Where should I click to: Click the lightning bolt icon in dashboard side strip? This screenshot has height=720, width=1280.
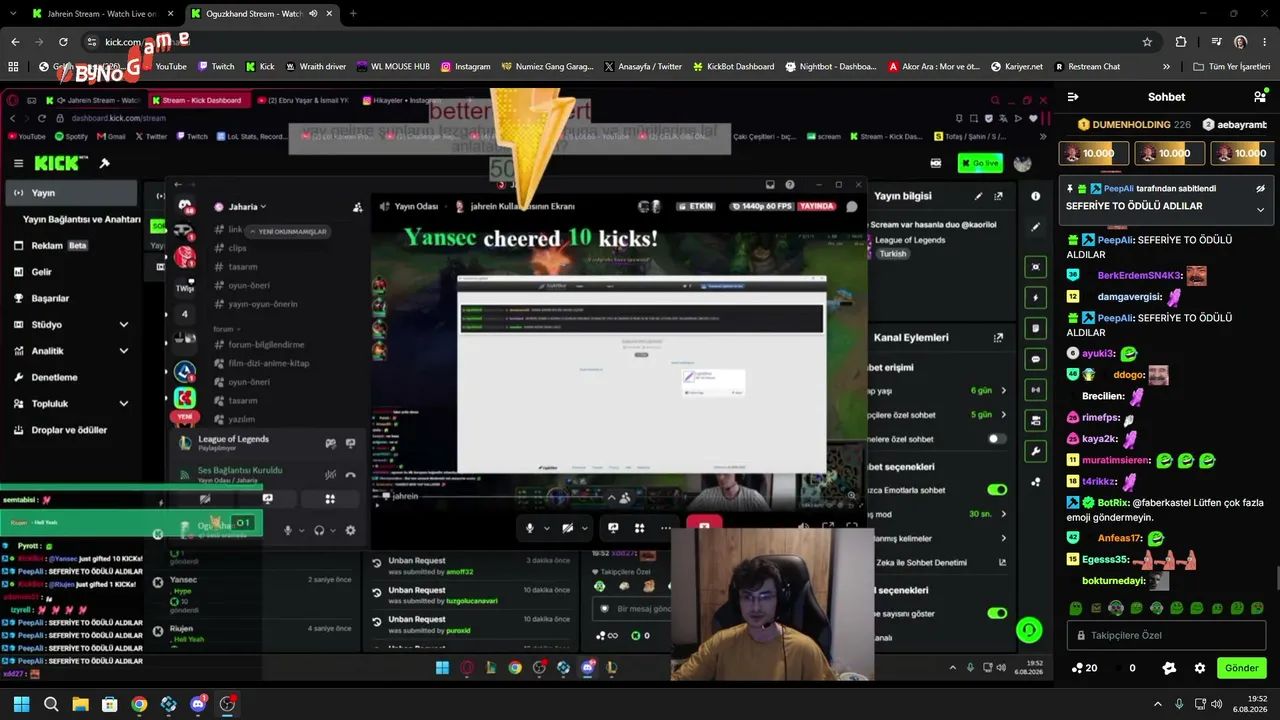1036,297
